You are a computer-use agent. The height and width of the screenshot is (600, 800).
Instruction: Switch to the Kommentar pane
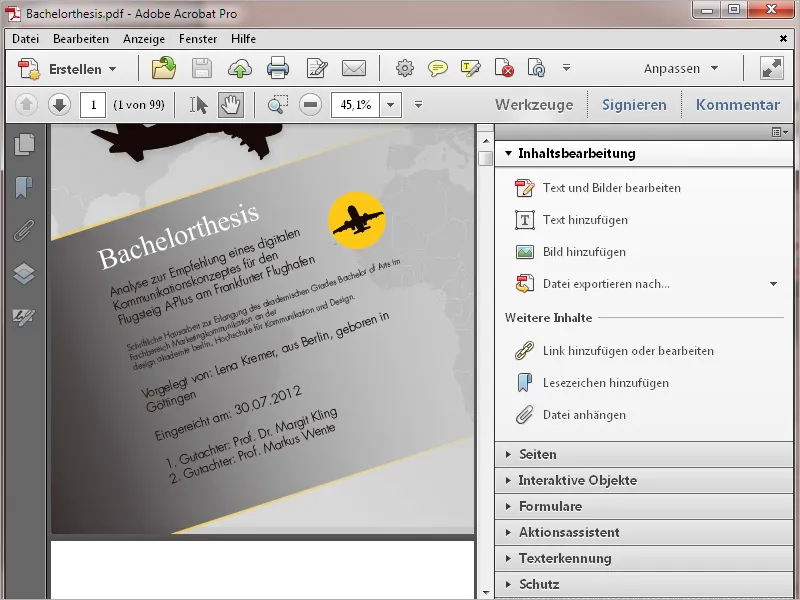pyautogui.click(x=738, y=105)
